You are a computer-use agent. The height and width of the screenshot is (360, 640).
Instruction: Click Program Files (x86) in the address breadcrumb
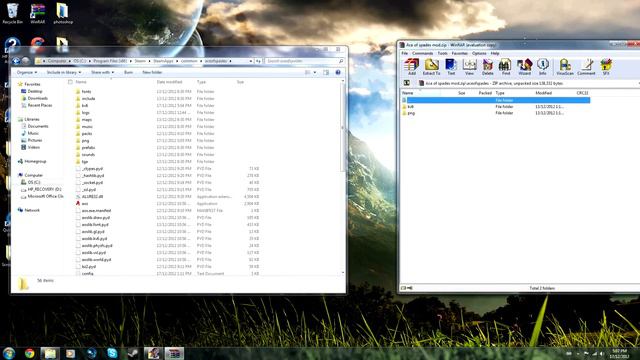tap(110, 61)
